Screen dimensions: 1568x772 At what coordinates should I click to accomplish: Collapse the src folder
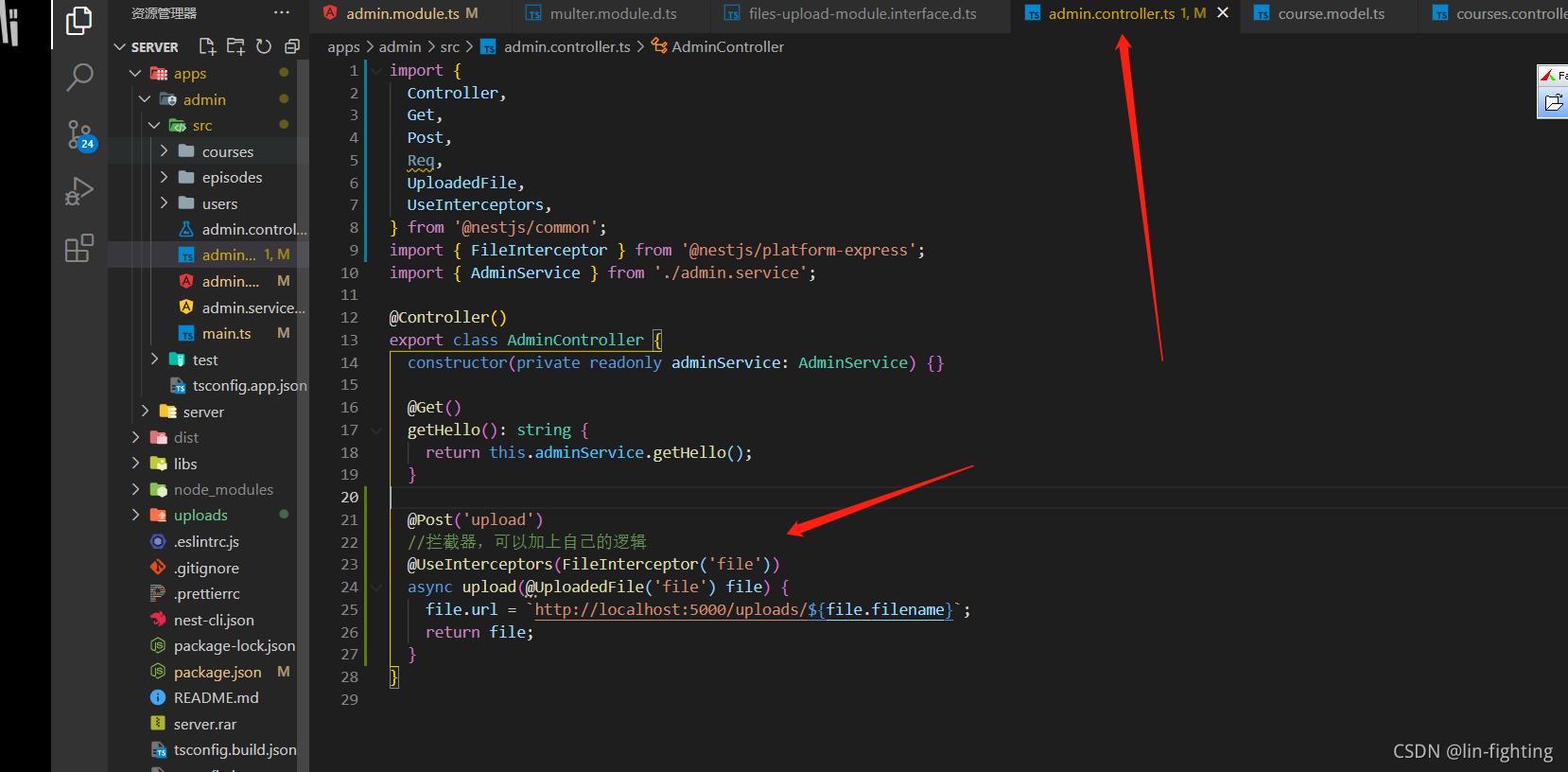click(x=154, y=125)
